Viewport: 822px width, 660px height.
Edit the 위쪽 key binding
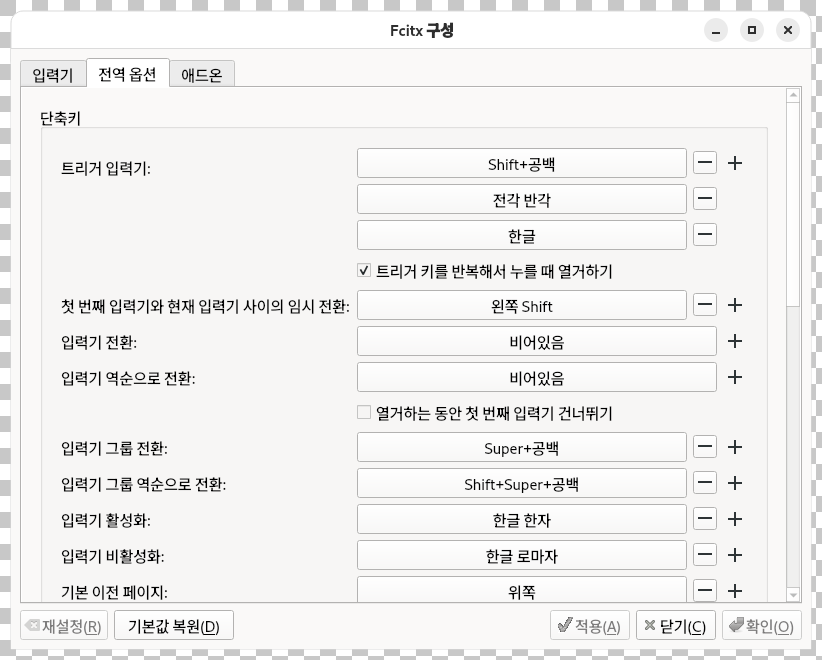coord(522,589)
